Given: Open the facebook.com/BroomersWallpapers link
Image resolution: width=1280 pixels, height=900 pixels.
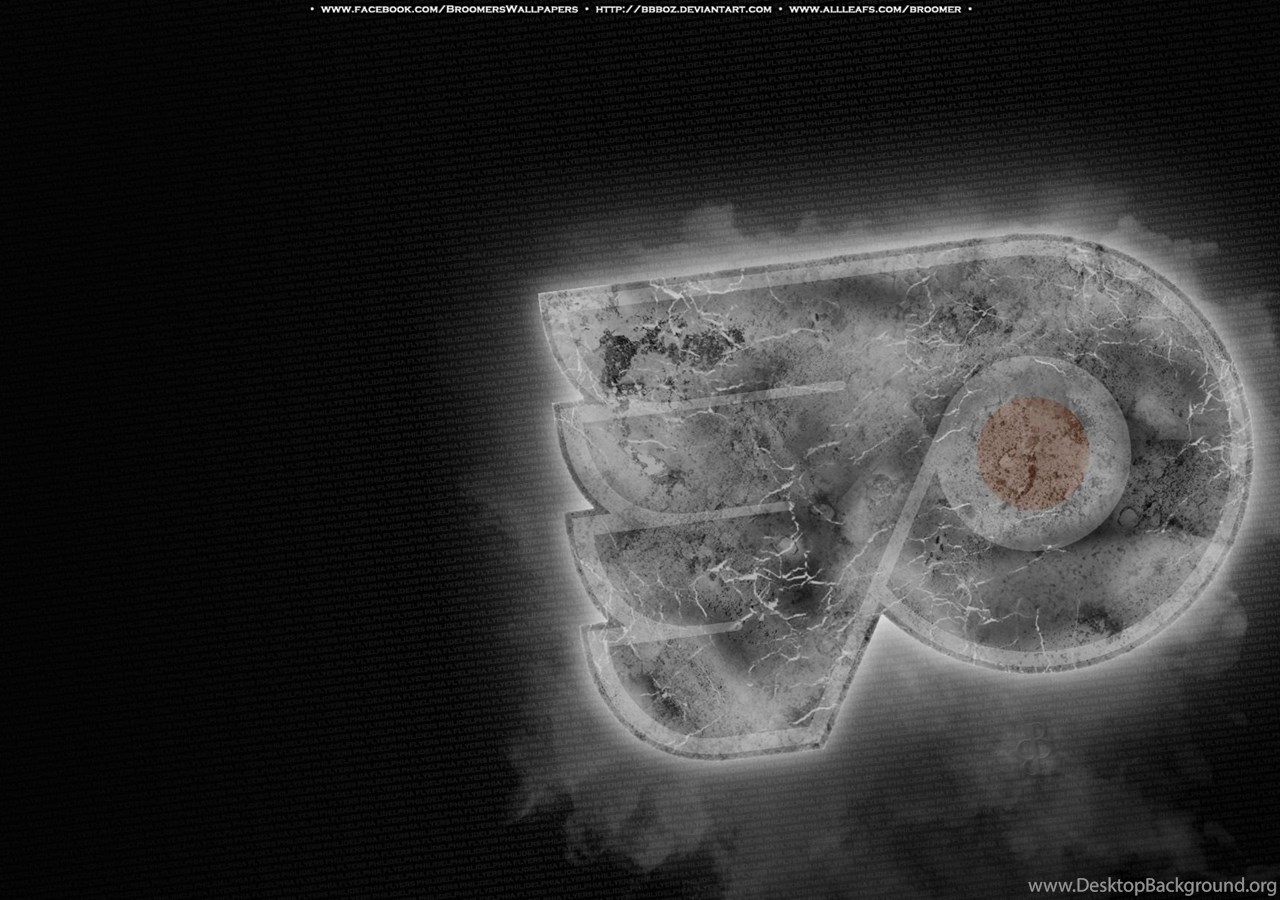Looking at the screenshot, I should coord(449,9).
